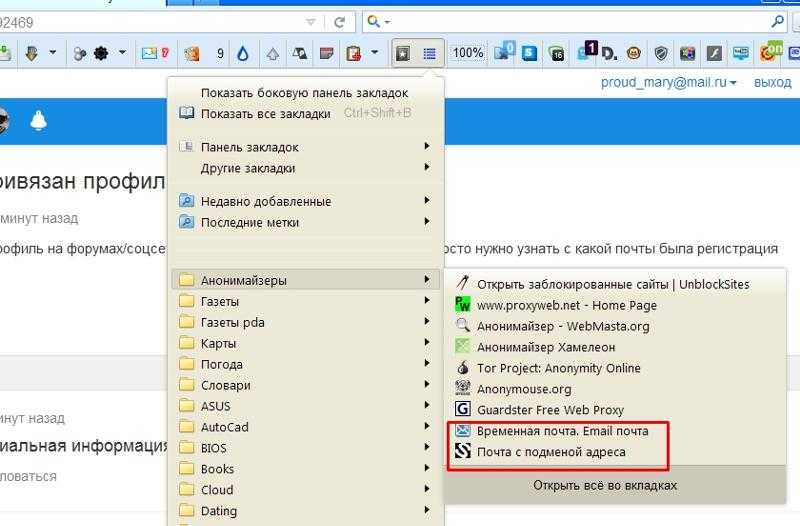Click the search magnifier on the right
Viewport: 800px width, 526px height.
(778, 21)
